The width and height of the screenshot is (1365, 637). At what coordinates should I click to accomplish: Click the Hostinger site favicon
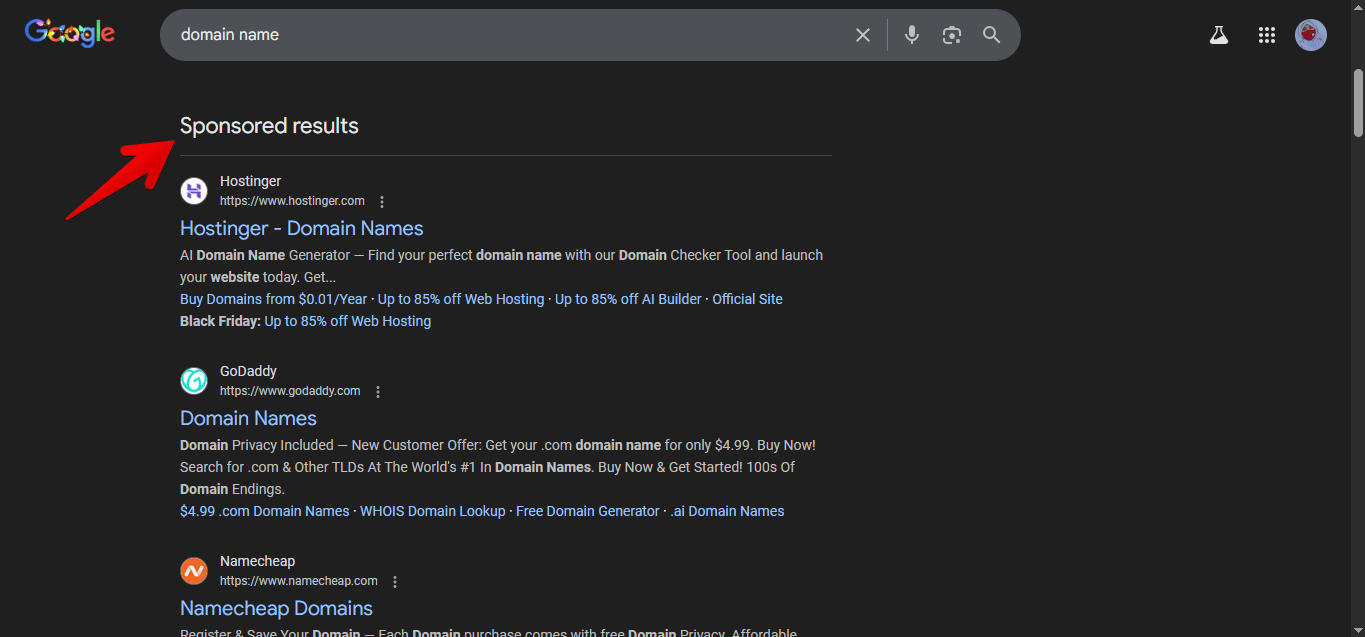194,191
